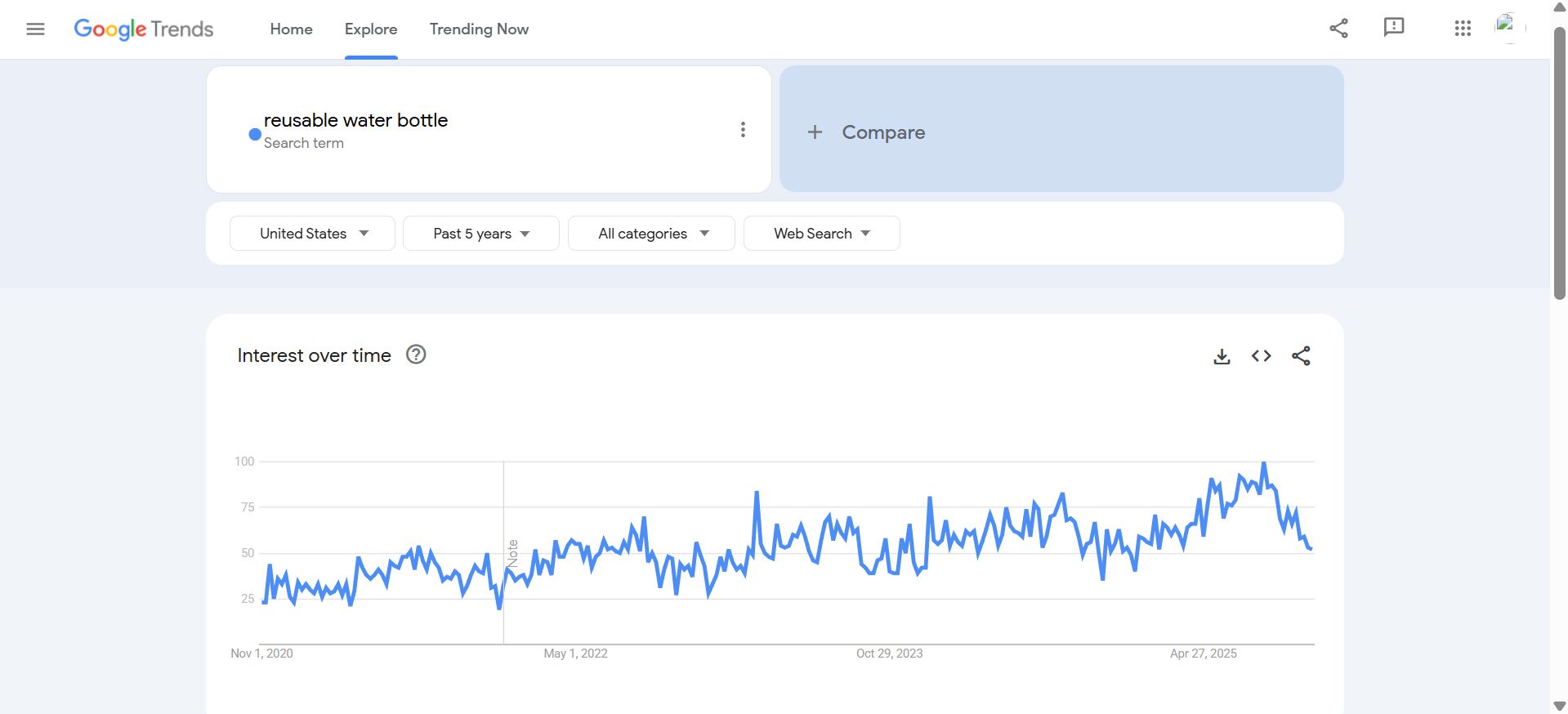Open the Google apps grid
Screen dimensions: 1568x714
[1463, 29]
